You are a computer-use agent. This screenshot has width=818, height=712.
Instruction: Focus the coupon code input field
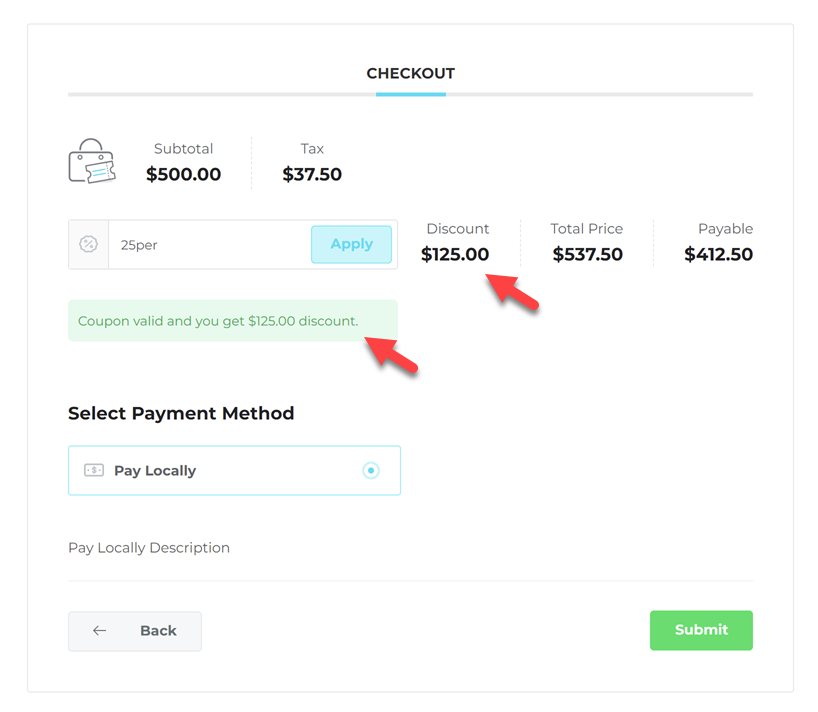tap(210, 245)
